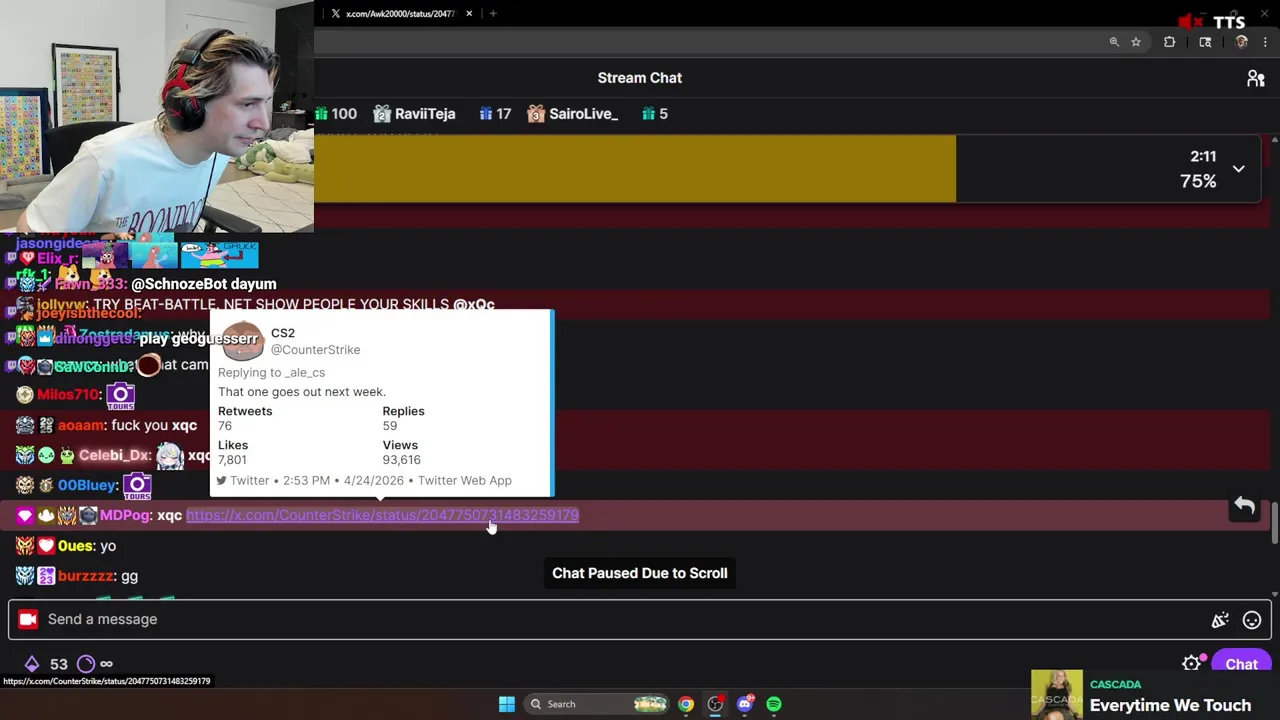Open a new browser tab
This screenshot has height=720, width=1280.
tap(493, 14)
